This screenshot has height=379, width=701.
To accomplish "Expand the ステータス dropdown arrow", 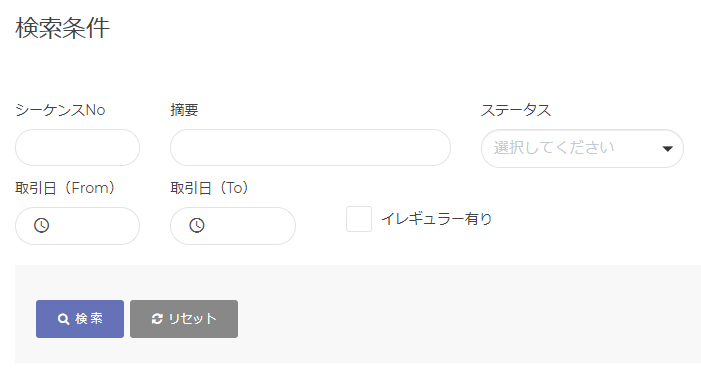I will tap(667, 149).
